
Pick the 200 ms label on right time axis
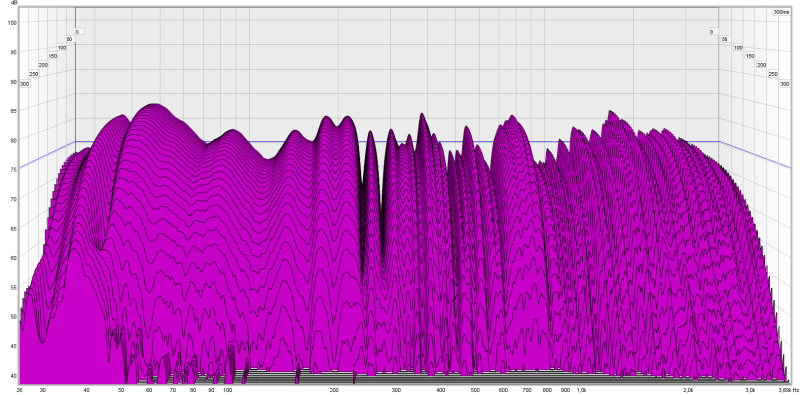[x=761, y=65]
